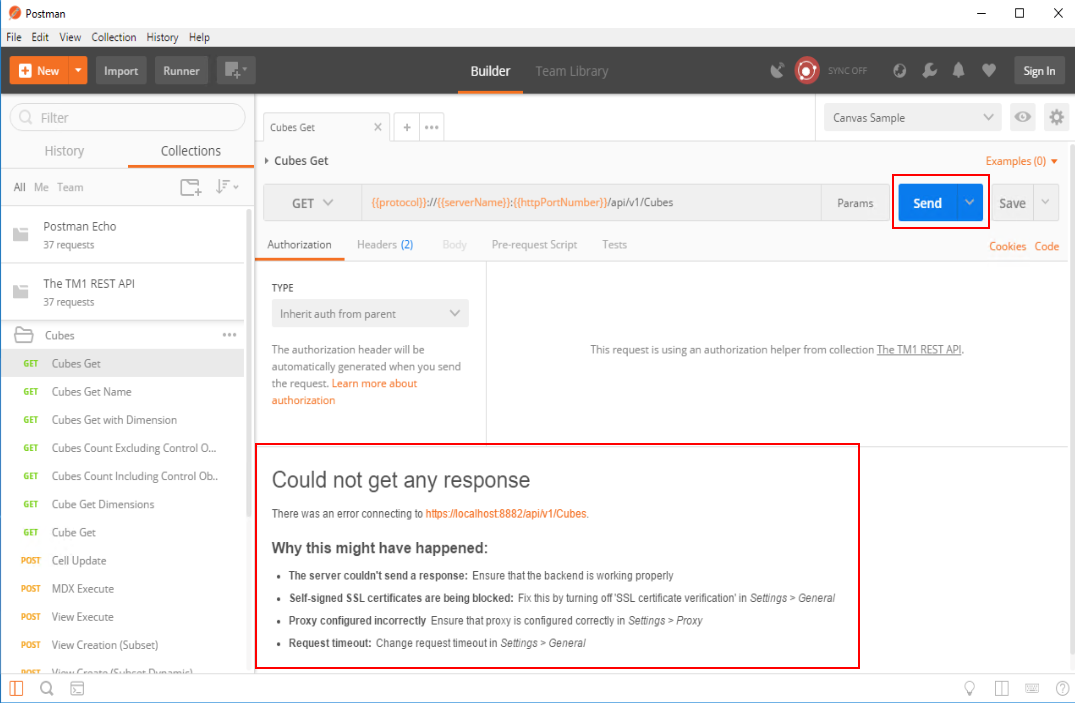Viewport: 1075px width, 703px height.
Task: Open the GET method dropdown
Action: point(312,203)
